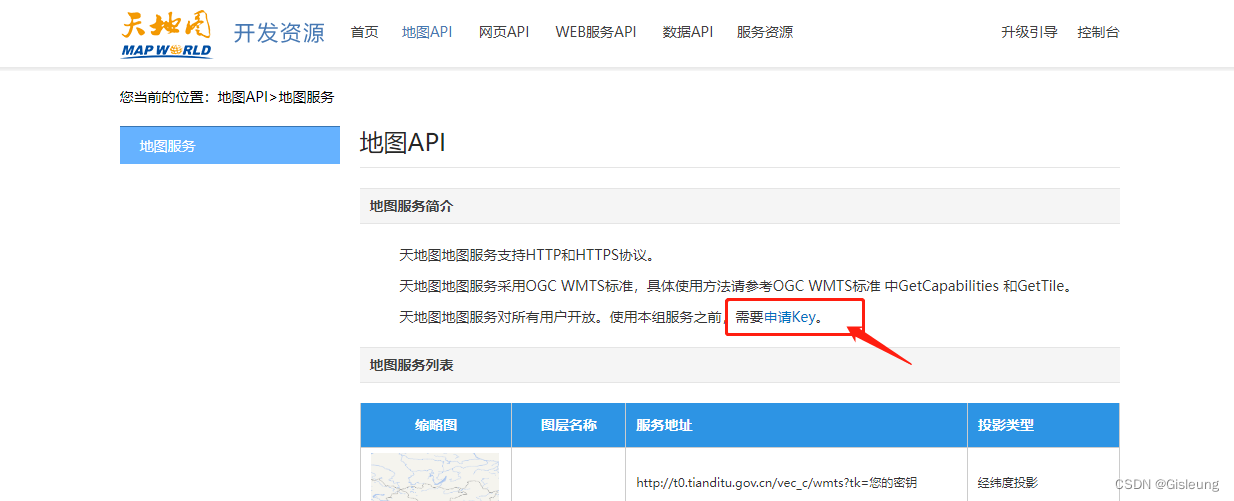This screenshot has height=501, width=1234.
Task: Click the OGC WMTS标准 description line
Action: click(x=738, y=286)
